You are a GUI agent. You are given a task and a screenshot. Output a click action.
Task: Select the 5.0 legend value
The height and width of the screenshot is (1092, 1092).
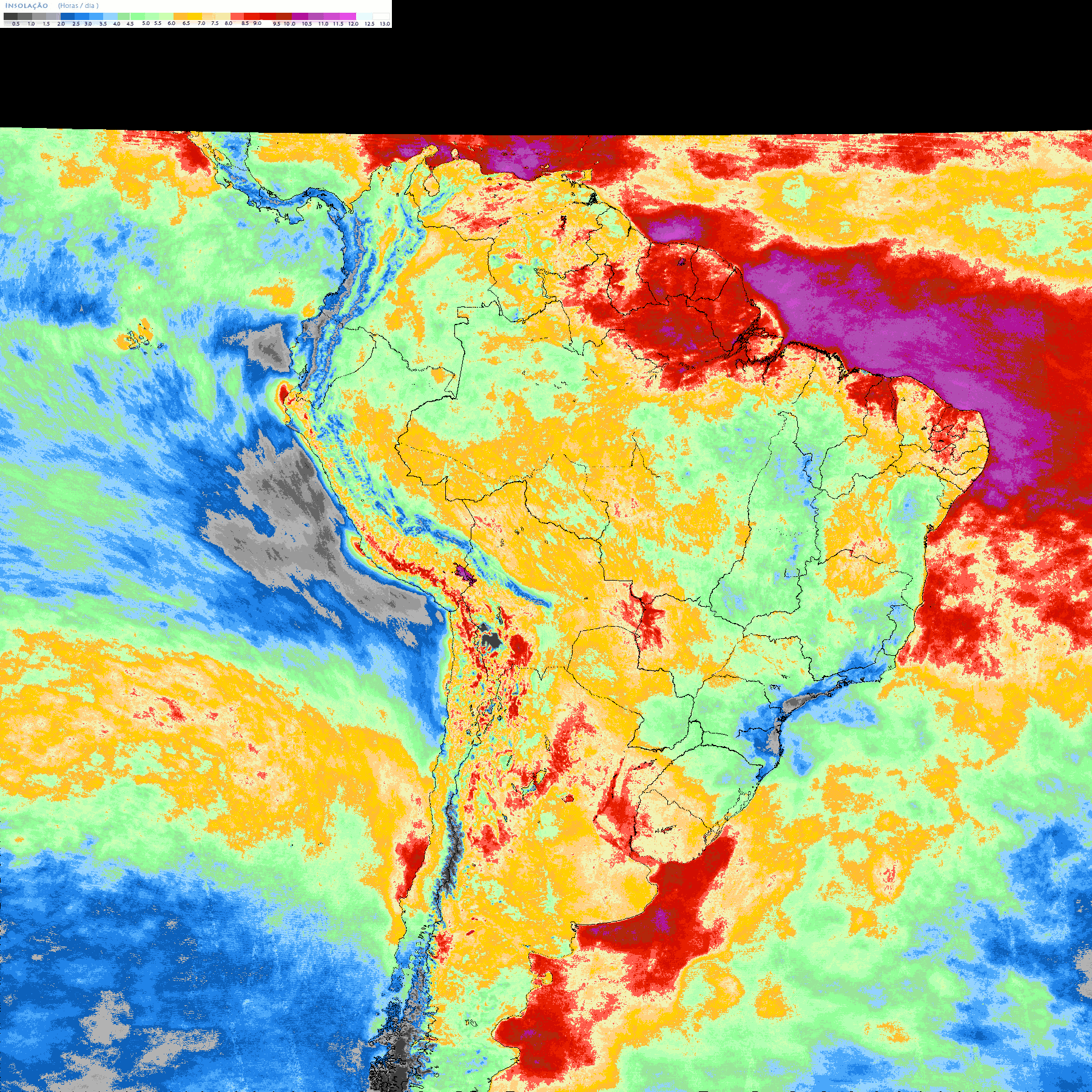[x=146, y=23]
